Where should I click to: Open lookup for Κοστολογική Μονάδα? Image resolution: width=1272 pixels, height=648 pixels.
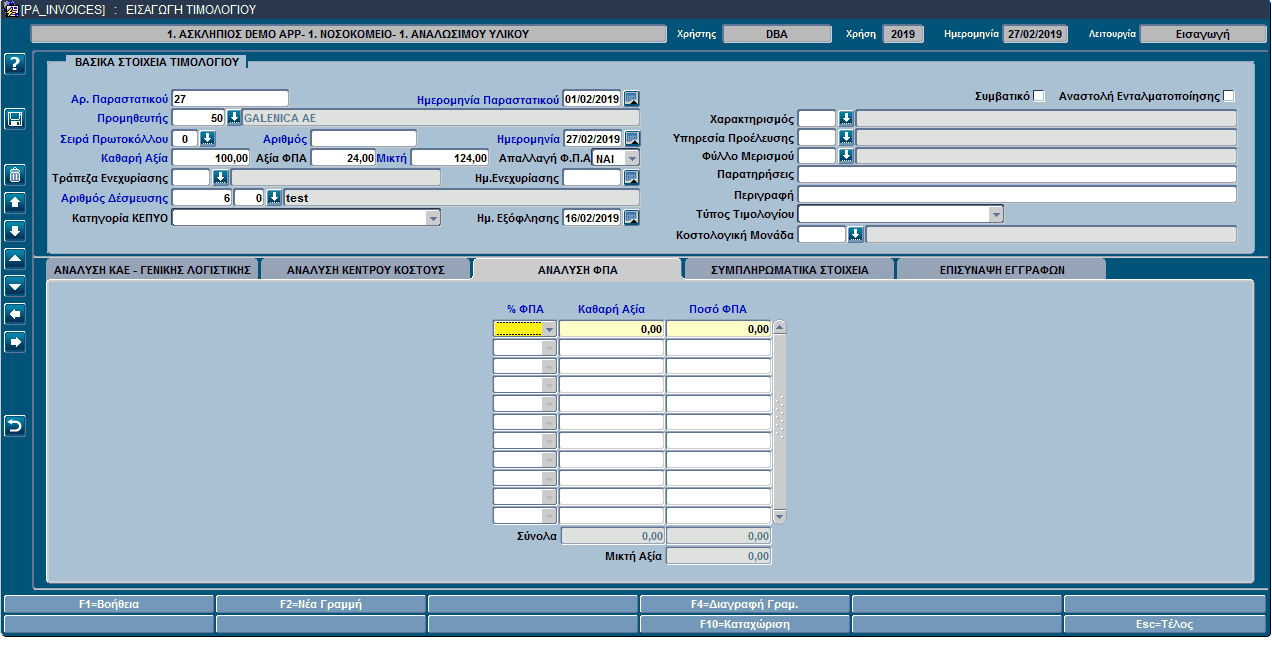coord(855,235)
